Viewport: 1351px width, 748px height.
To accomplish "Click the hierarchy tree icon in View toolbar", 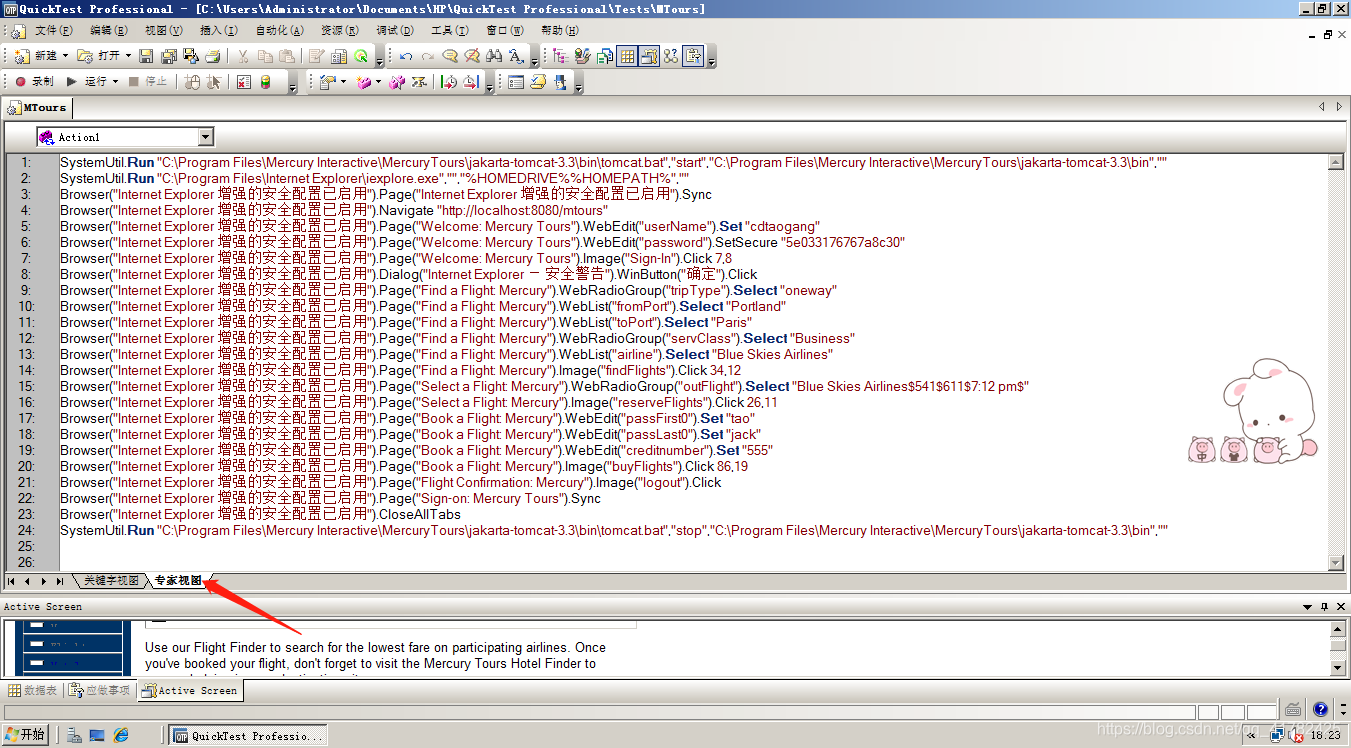I will [559, 56].
